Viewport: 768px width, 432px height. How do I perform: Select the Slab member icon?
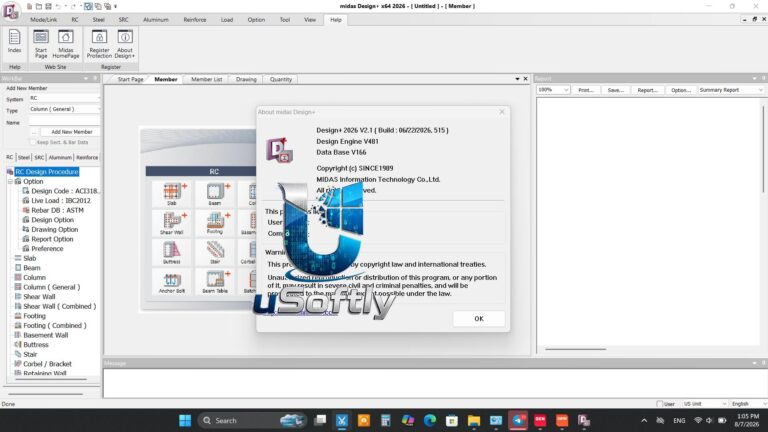(x=172, y=194)
